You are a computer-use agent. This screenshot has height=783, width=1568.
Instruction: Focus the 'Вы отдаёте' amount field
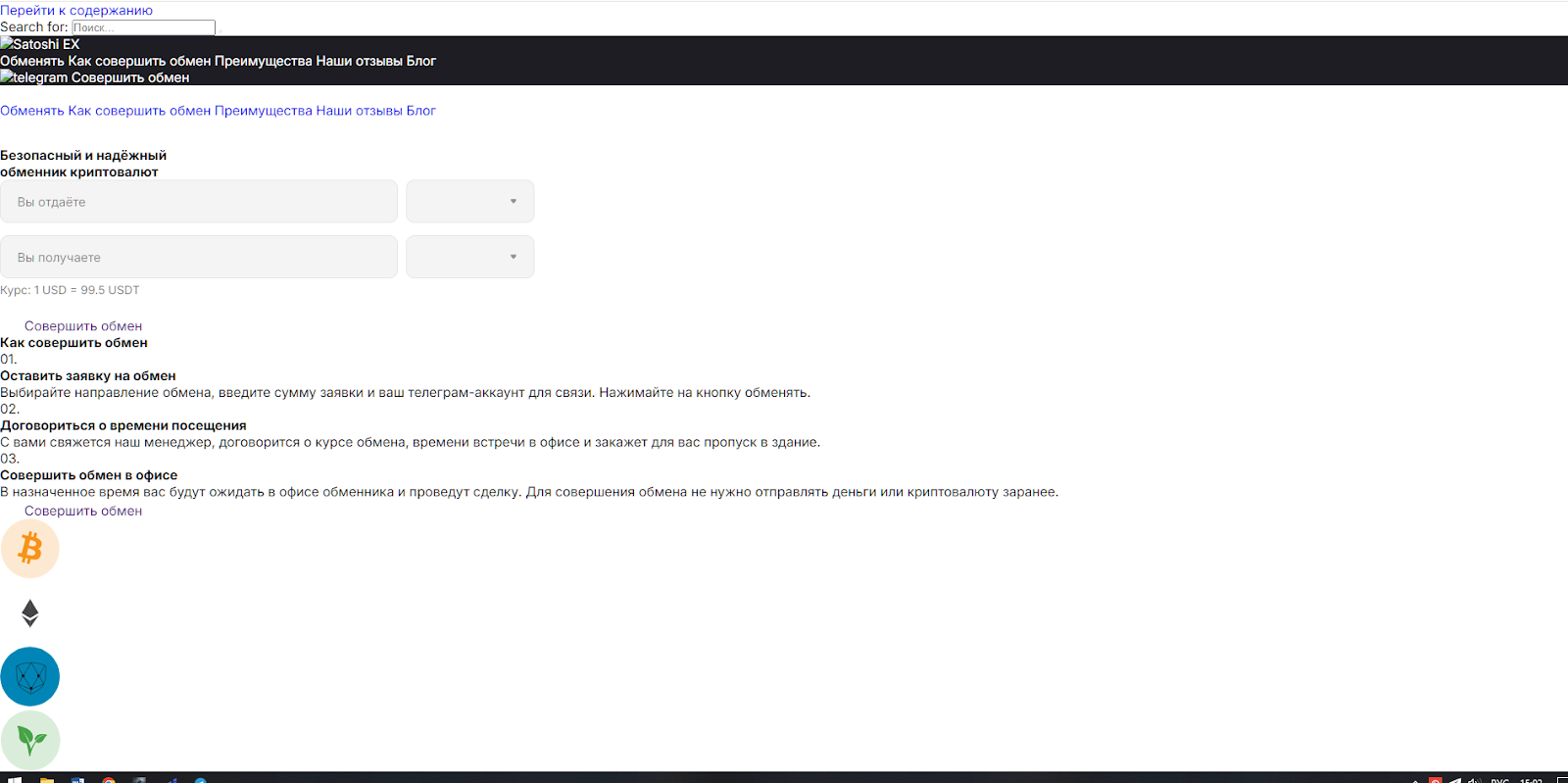(199, 202)
